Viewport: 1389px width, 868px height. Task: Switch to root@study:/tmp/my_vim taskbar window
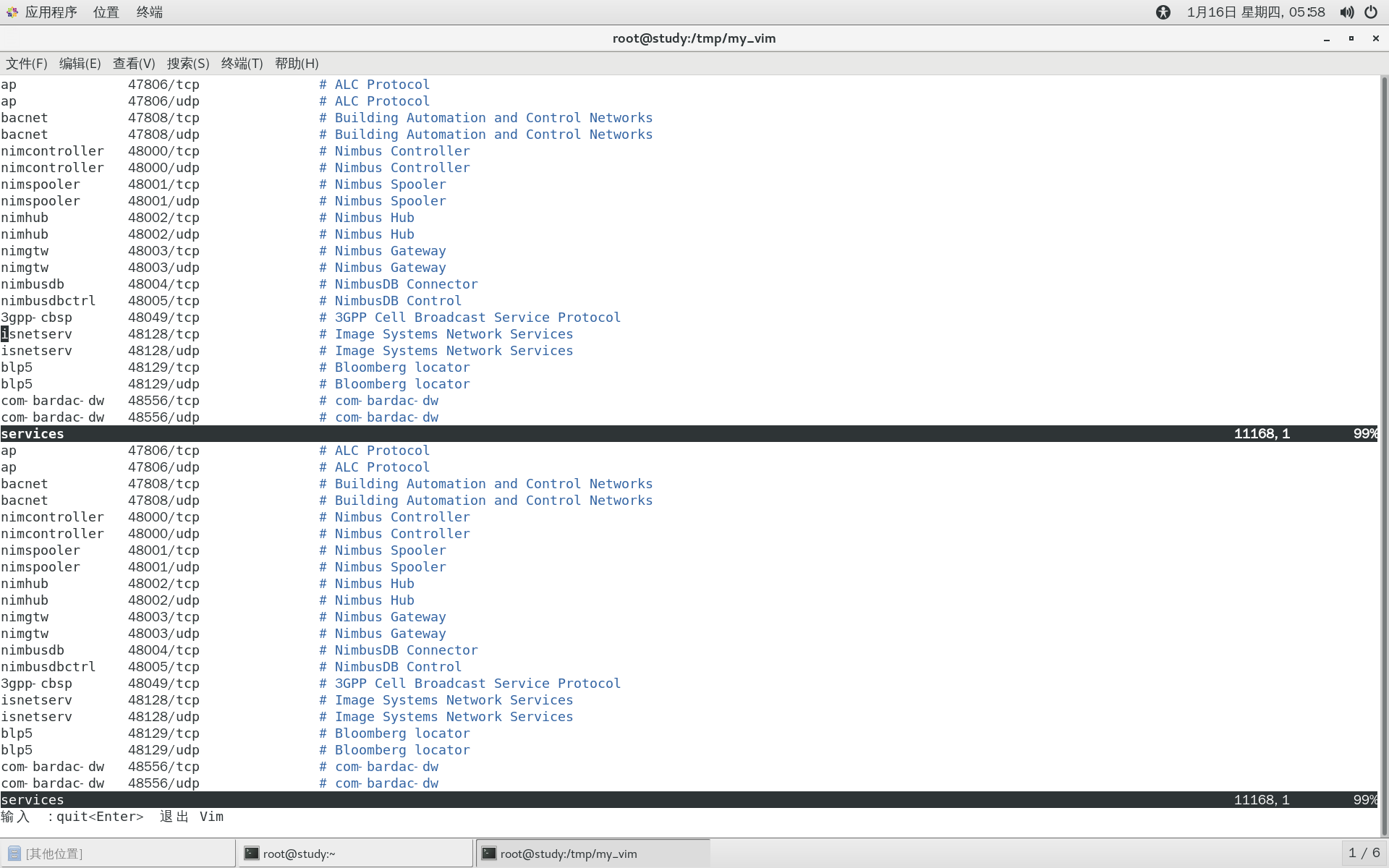coord(593,854)
